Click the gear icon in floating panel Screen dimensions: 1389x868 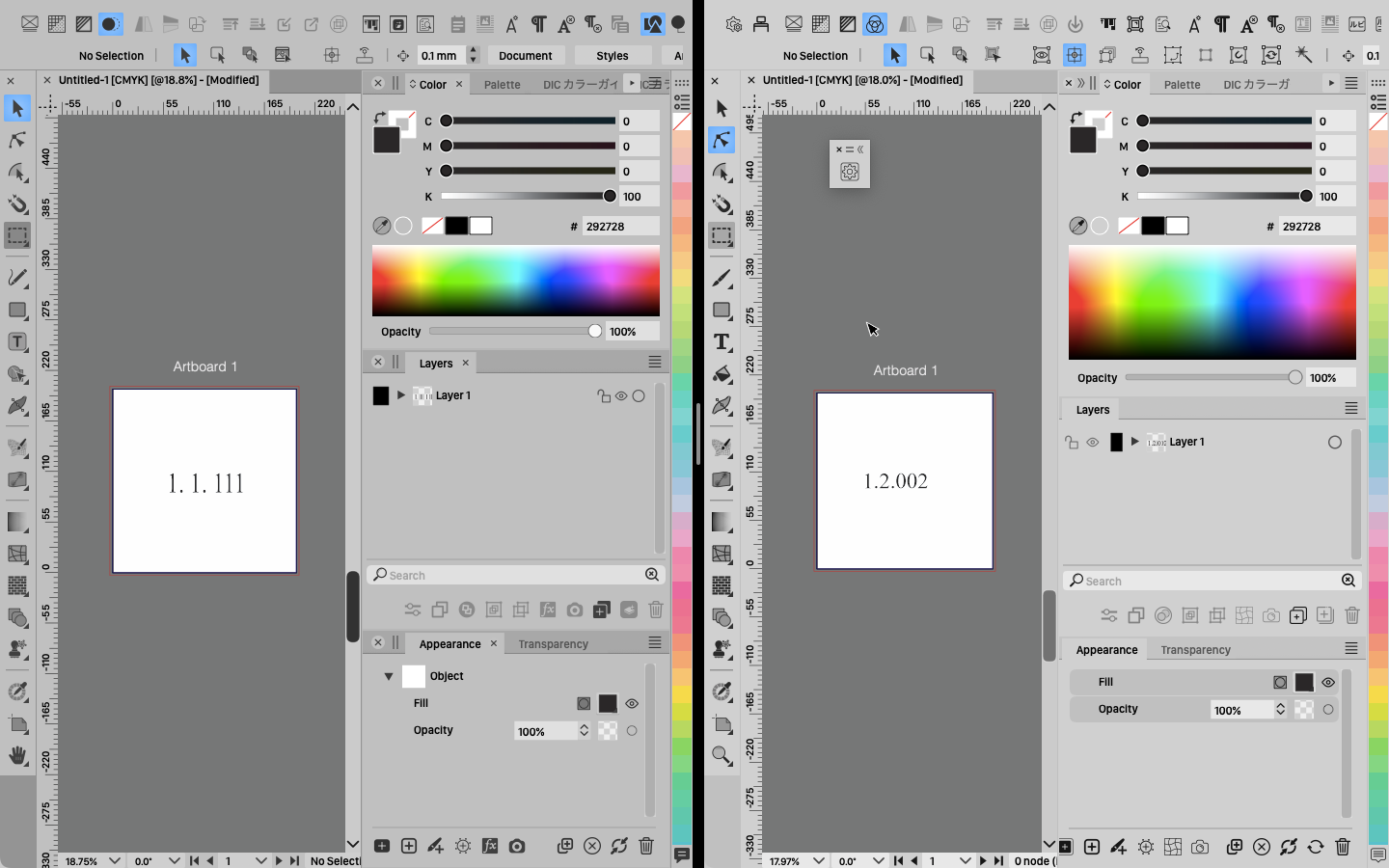click(850, 172)
